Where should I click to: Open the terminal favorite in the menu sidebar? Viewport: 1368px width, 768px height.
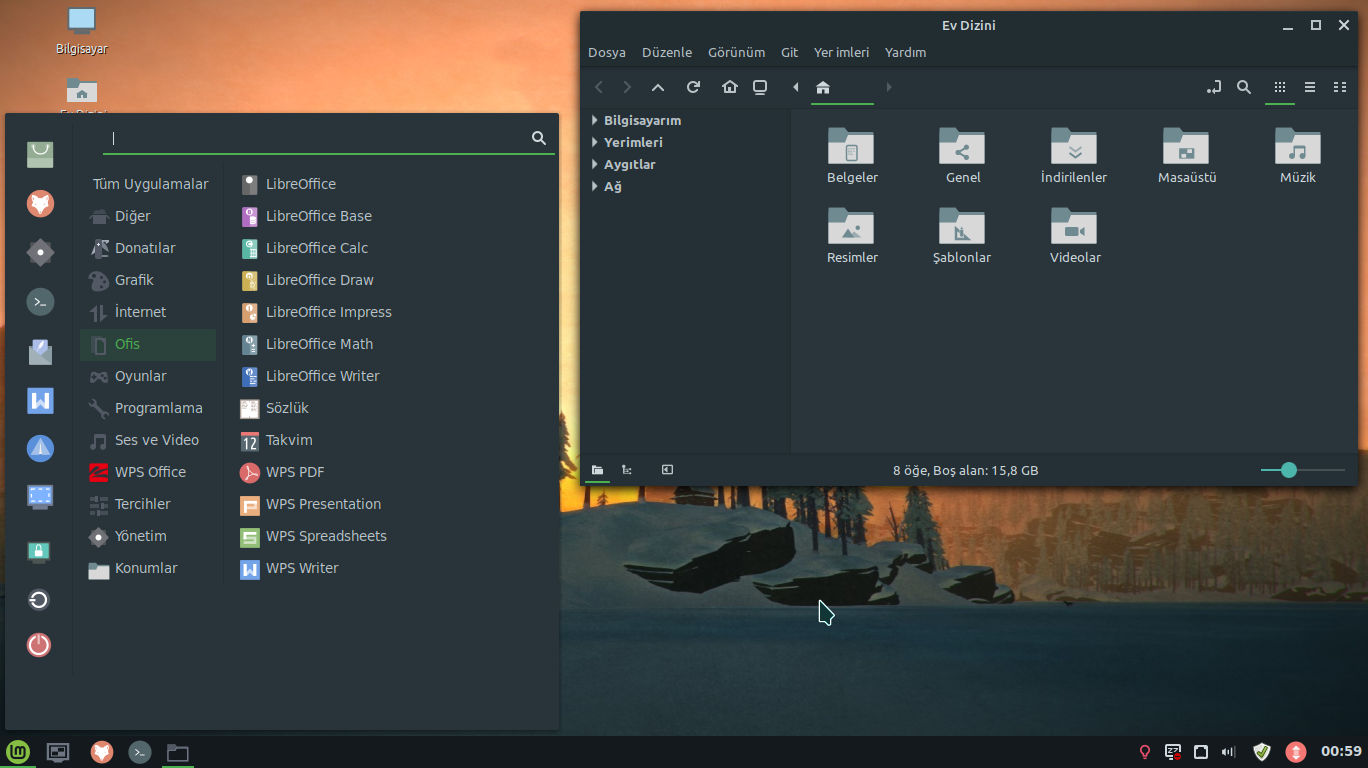40,302
